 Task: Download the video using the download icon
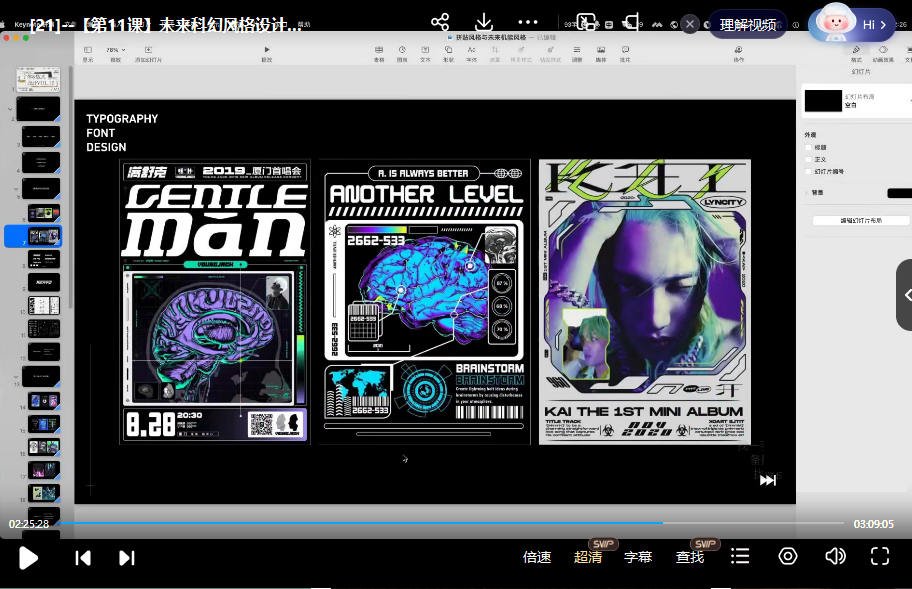point(484,22)
